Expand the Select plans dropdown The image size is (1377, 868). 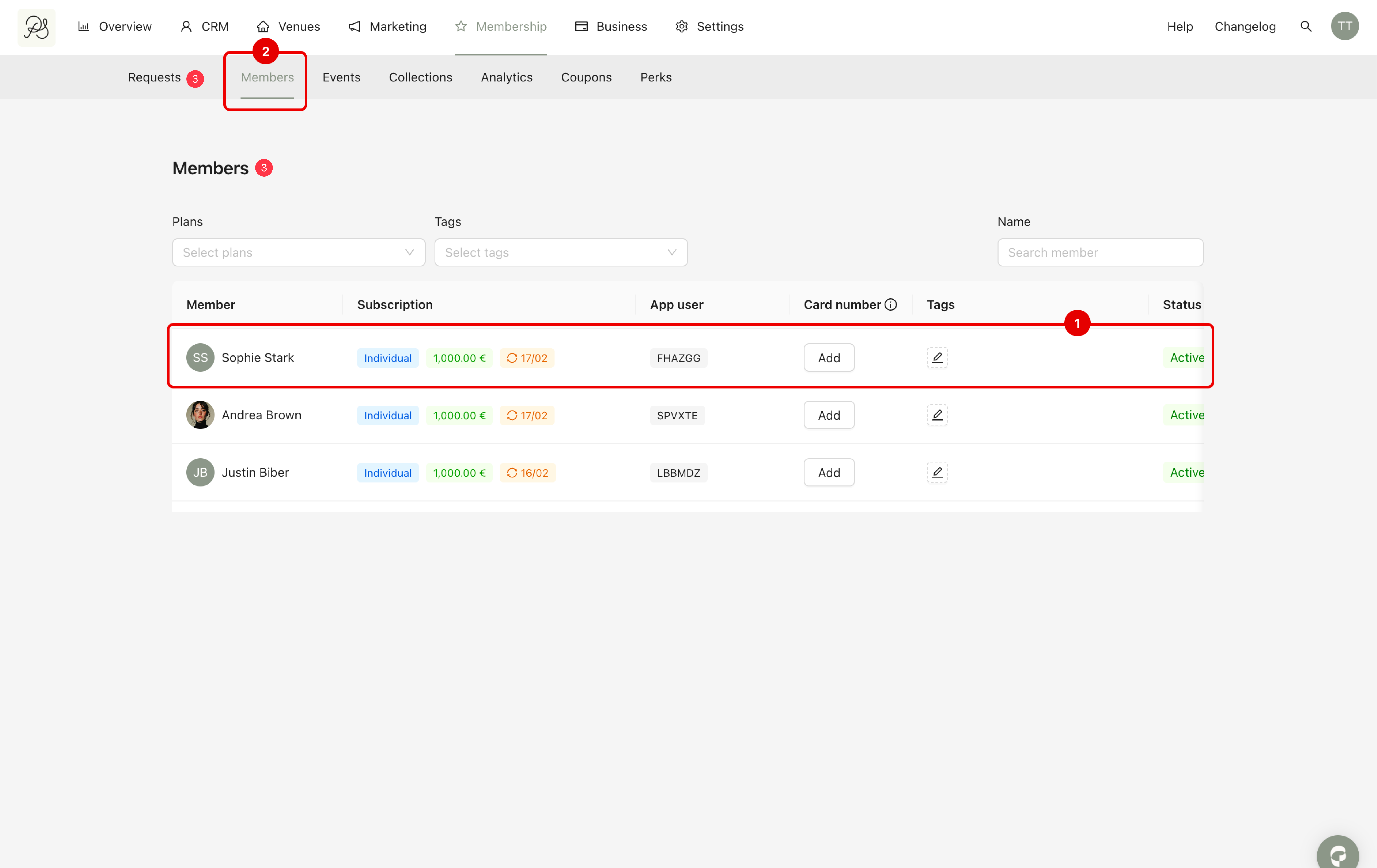(299, 252)
